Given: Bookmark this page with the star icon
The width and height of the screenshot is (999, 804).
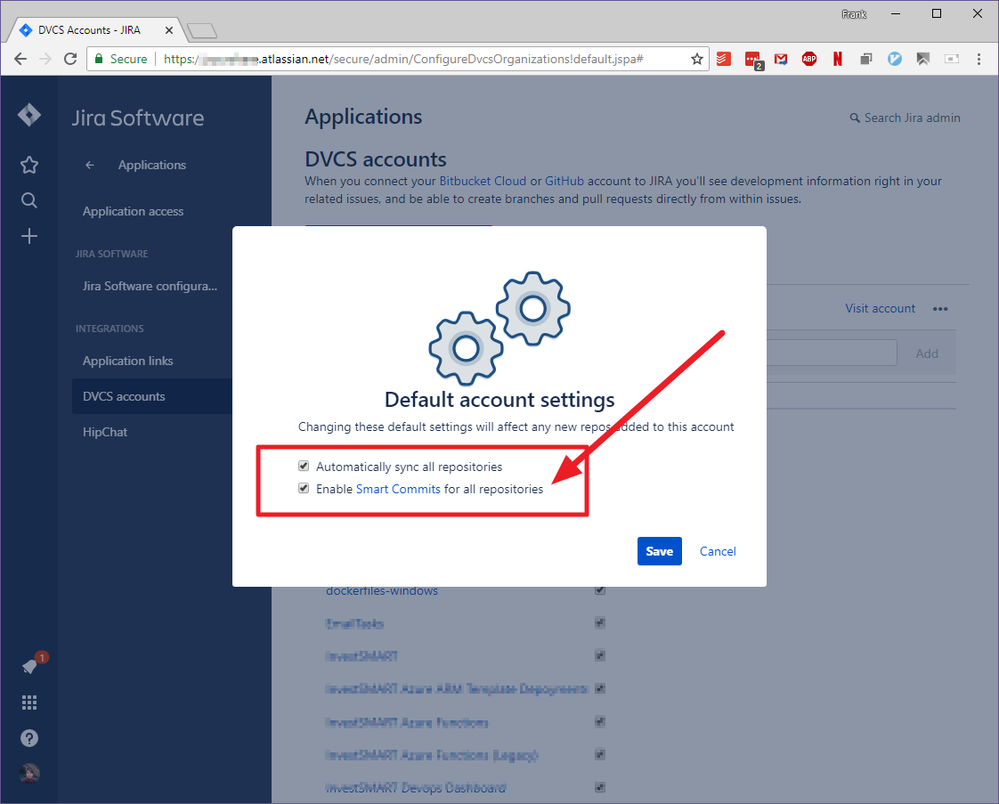Looking at the screenshot, I should [697, 59].
